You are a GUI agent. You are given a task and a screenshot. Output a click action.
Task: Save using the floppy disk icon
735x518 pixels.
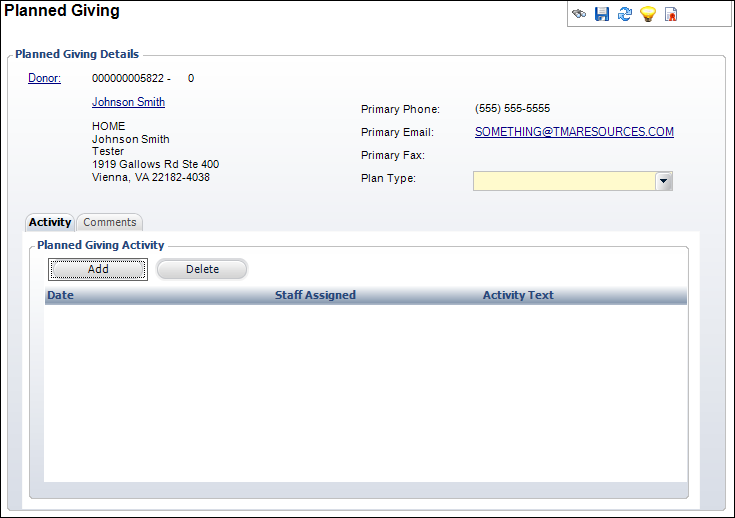click(x=602, y=14)
